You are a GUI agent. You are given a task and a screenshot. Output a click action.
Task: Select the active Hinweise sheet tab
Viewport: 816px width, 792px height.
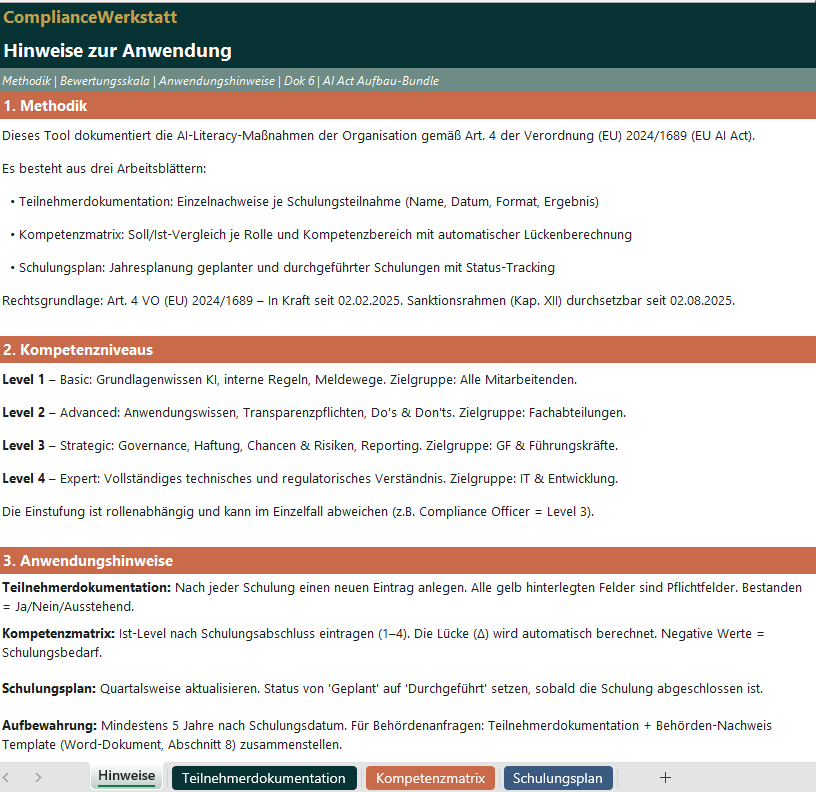point(126,775)
